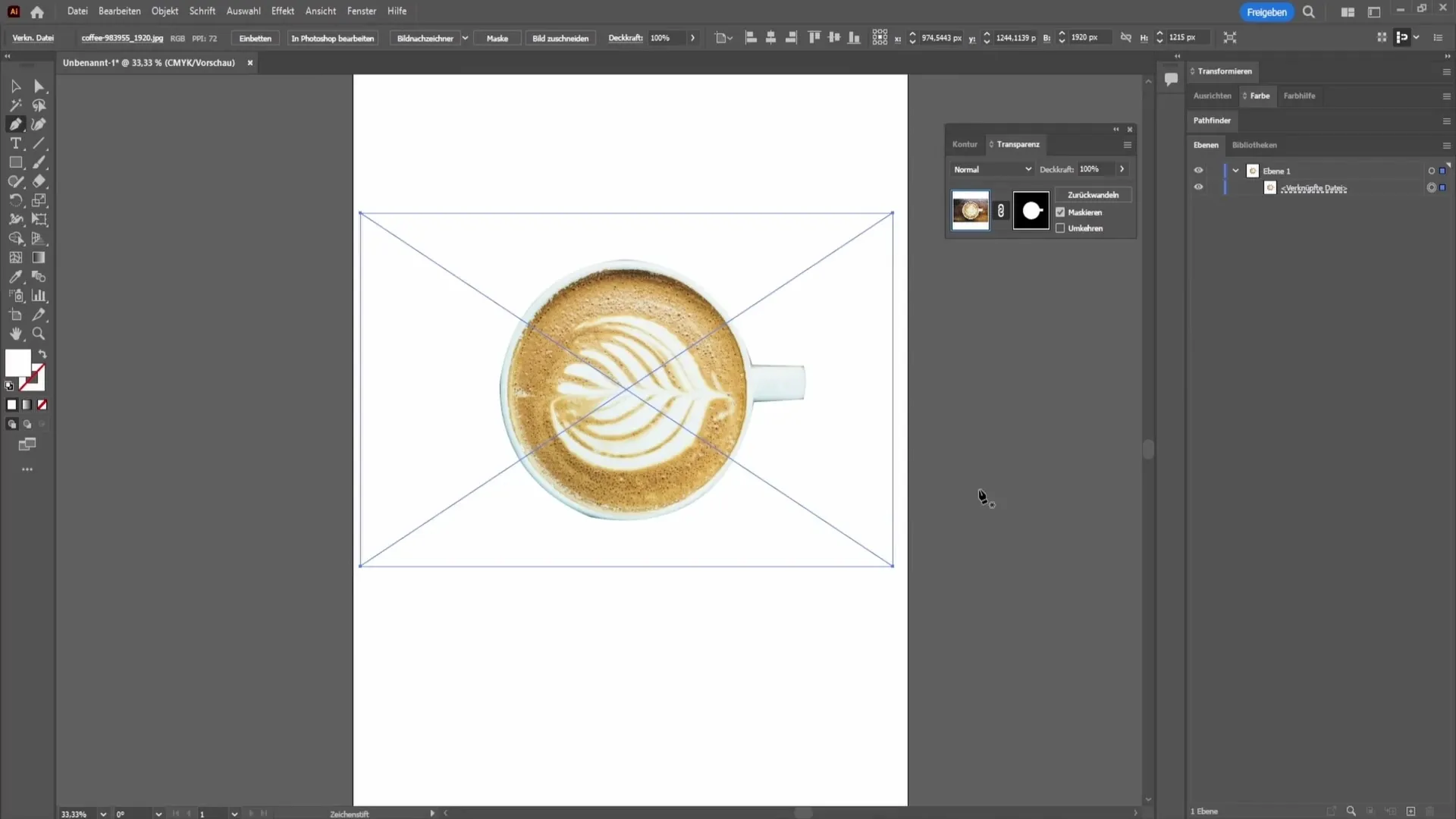Open the rotation angle dropdown in status bar
Image resolution: width=1456 pixels, height=819 pixels.
tap(158, 814)
